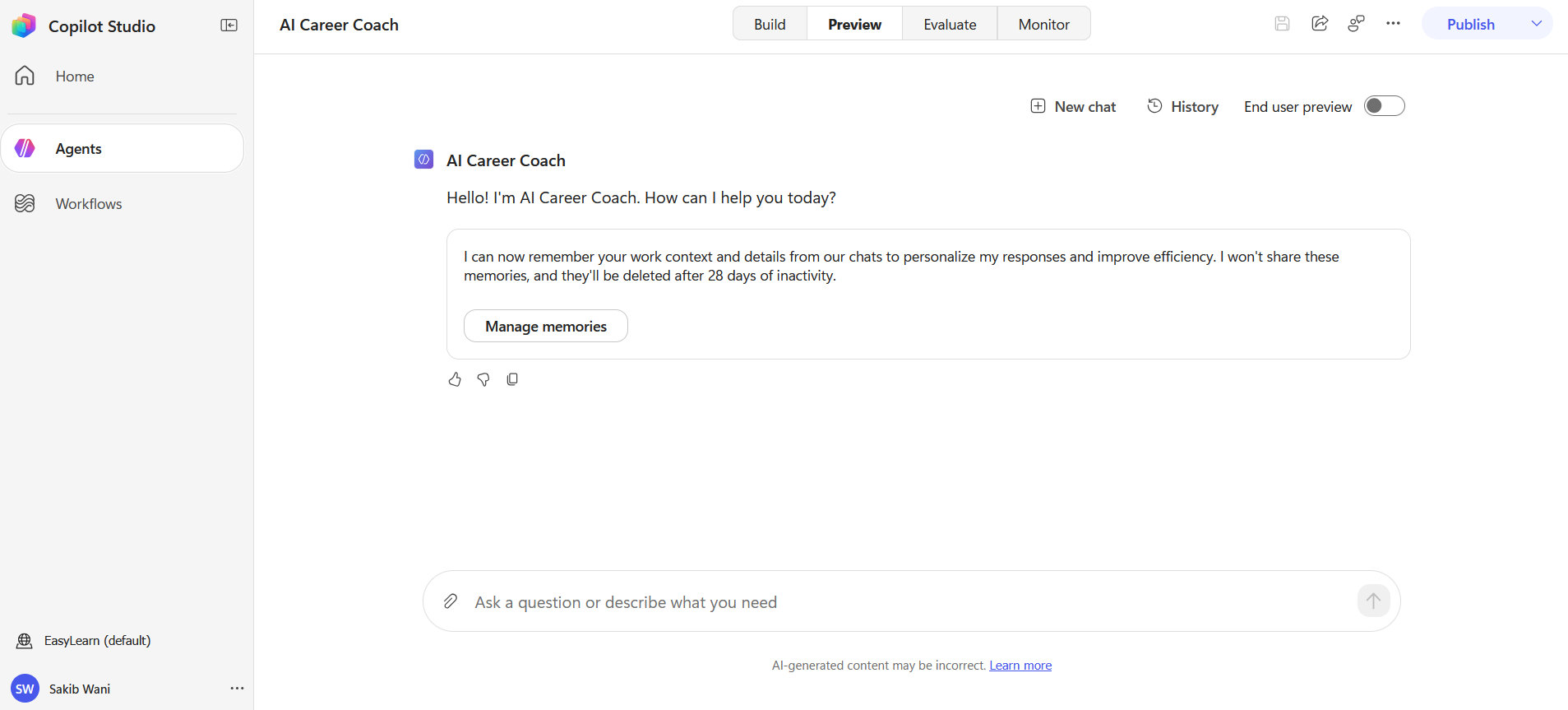Switch to the Build tab

pos(770,24)
